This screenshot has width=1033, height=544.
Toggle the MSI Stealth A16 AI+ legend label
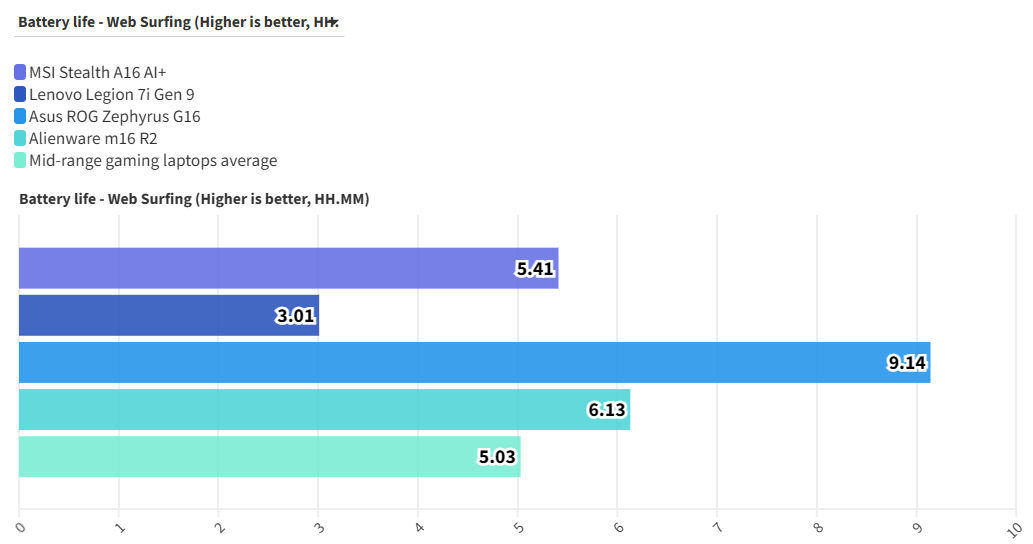point(97,72)
